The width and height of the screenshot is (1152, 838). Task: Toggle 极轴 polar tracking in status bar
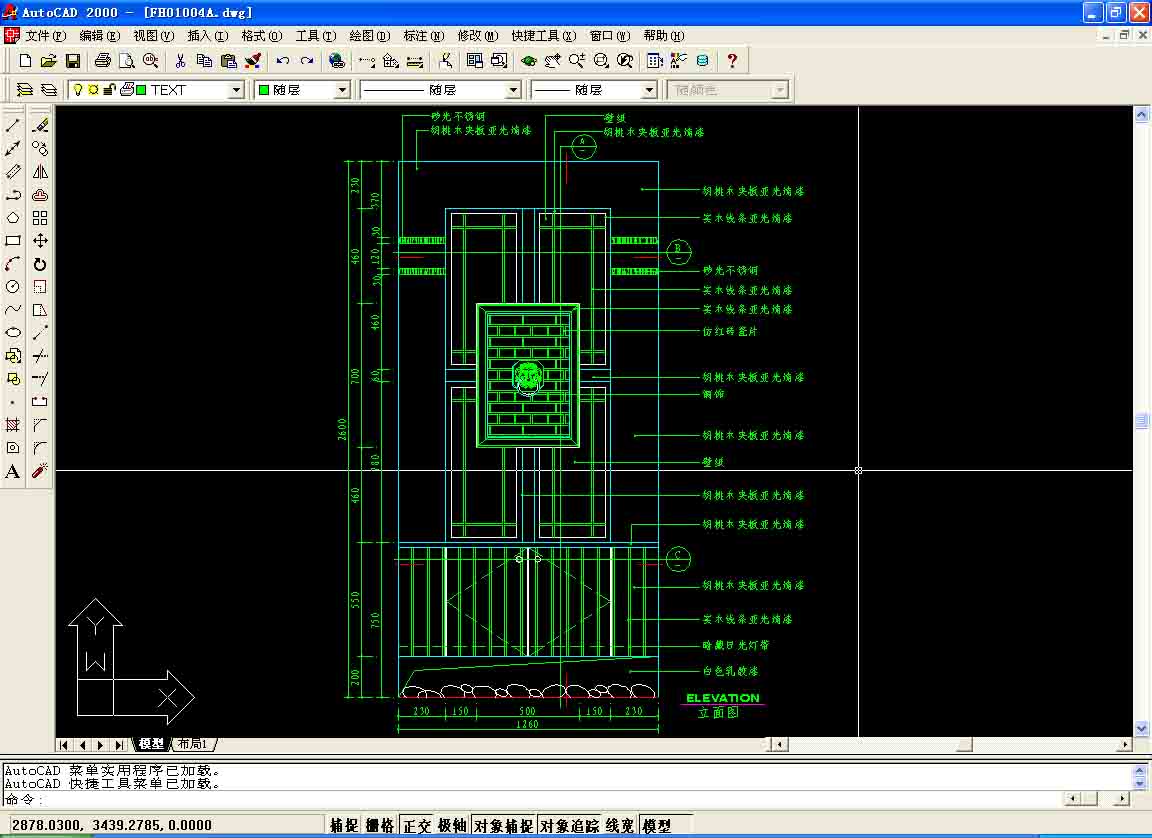click(x=453, y=826)
